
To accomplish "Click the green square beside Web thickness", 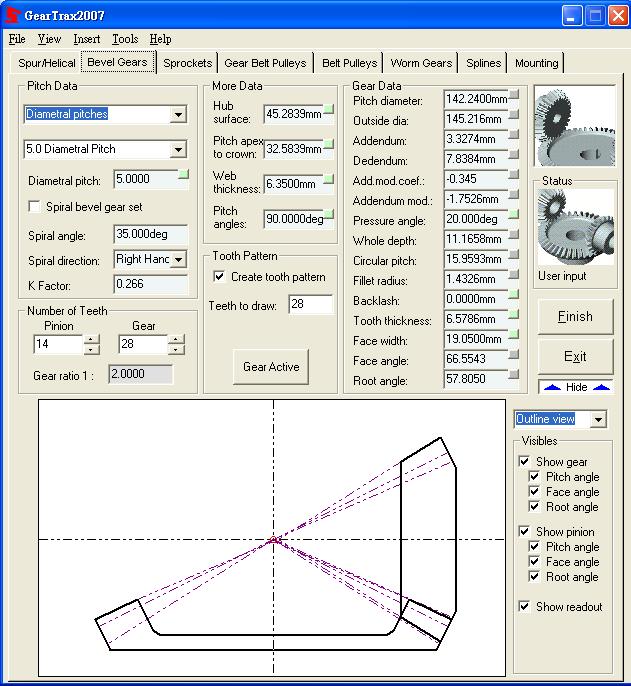I will pos(328,179).
